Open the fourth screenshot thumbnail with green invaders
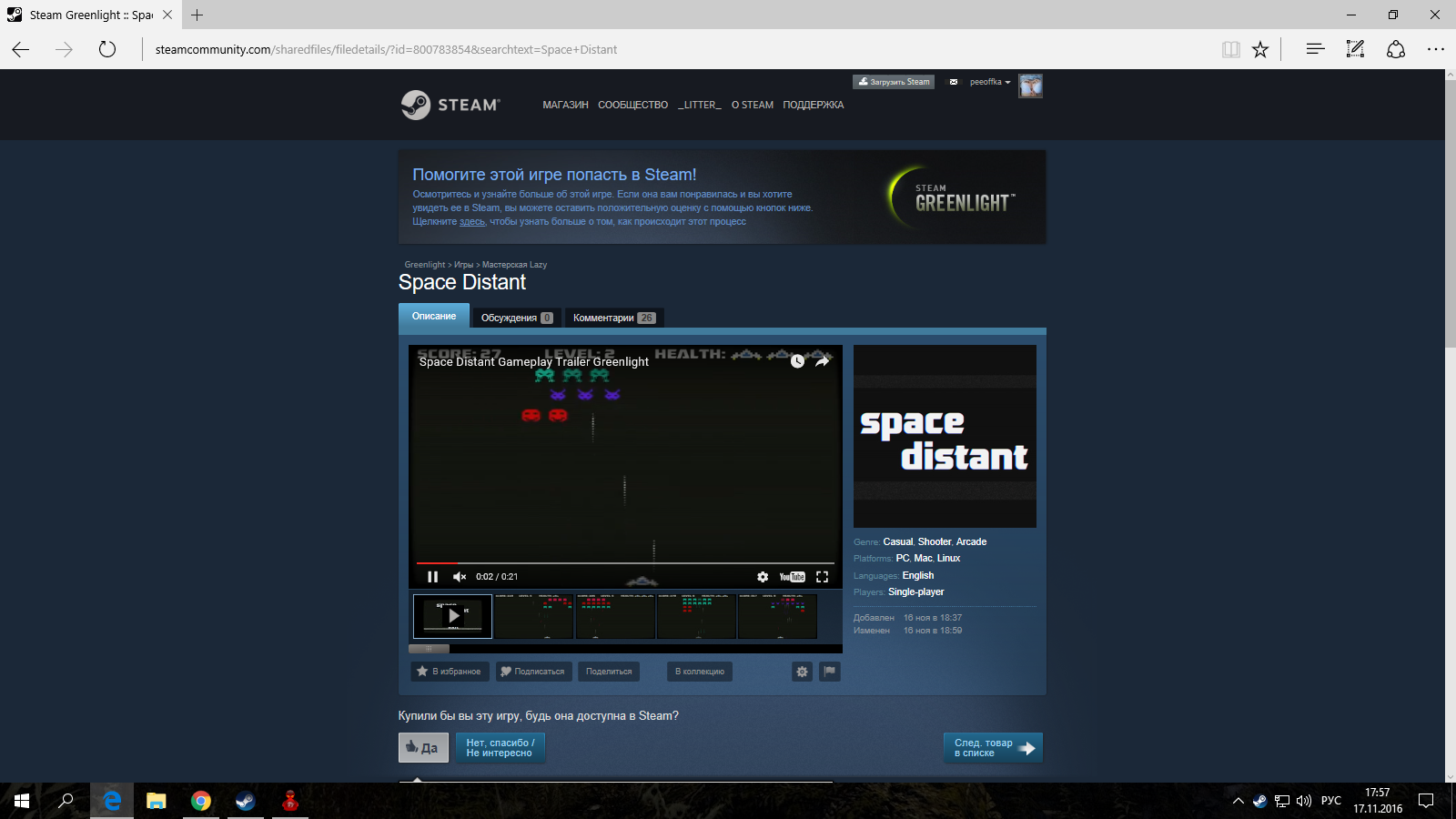Viewport: 1456px width, 819px height. tap(696, 616)
